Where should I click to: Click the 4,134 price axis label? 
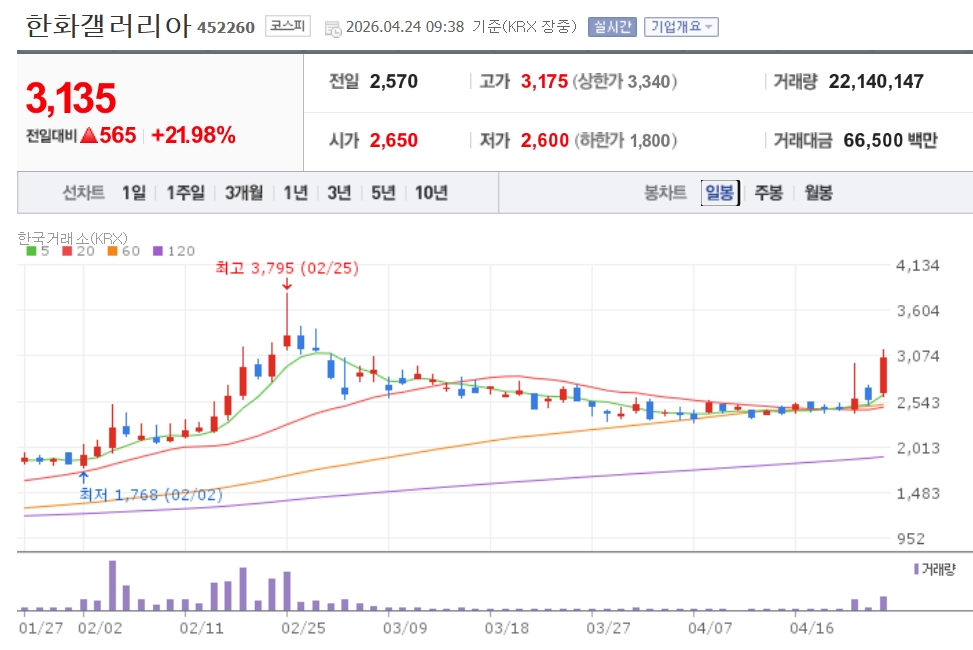click(x=917, y=266)
